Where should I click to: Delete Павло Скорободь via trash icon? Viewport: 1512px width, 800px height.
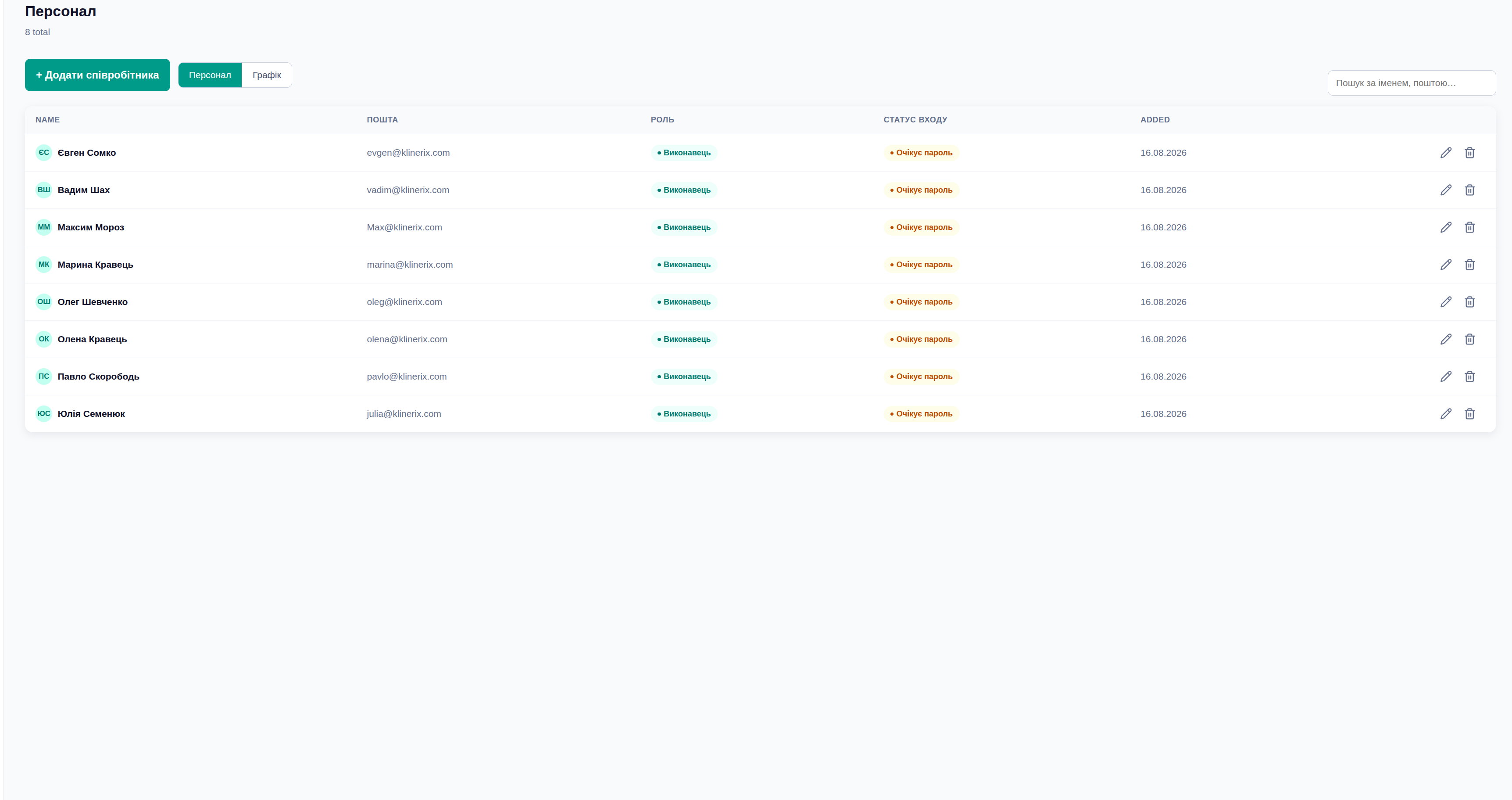1470,377
